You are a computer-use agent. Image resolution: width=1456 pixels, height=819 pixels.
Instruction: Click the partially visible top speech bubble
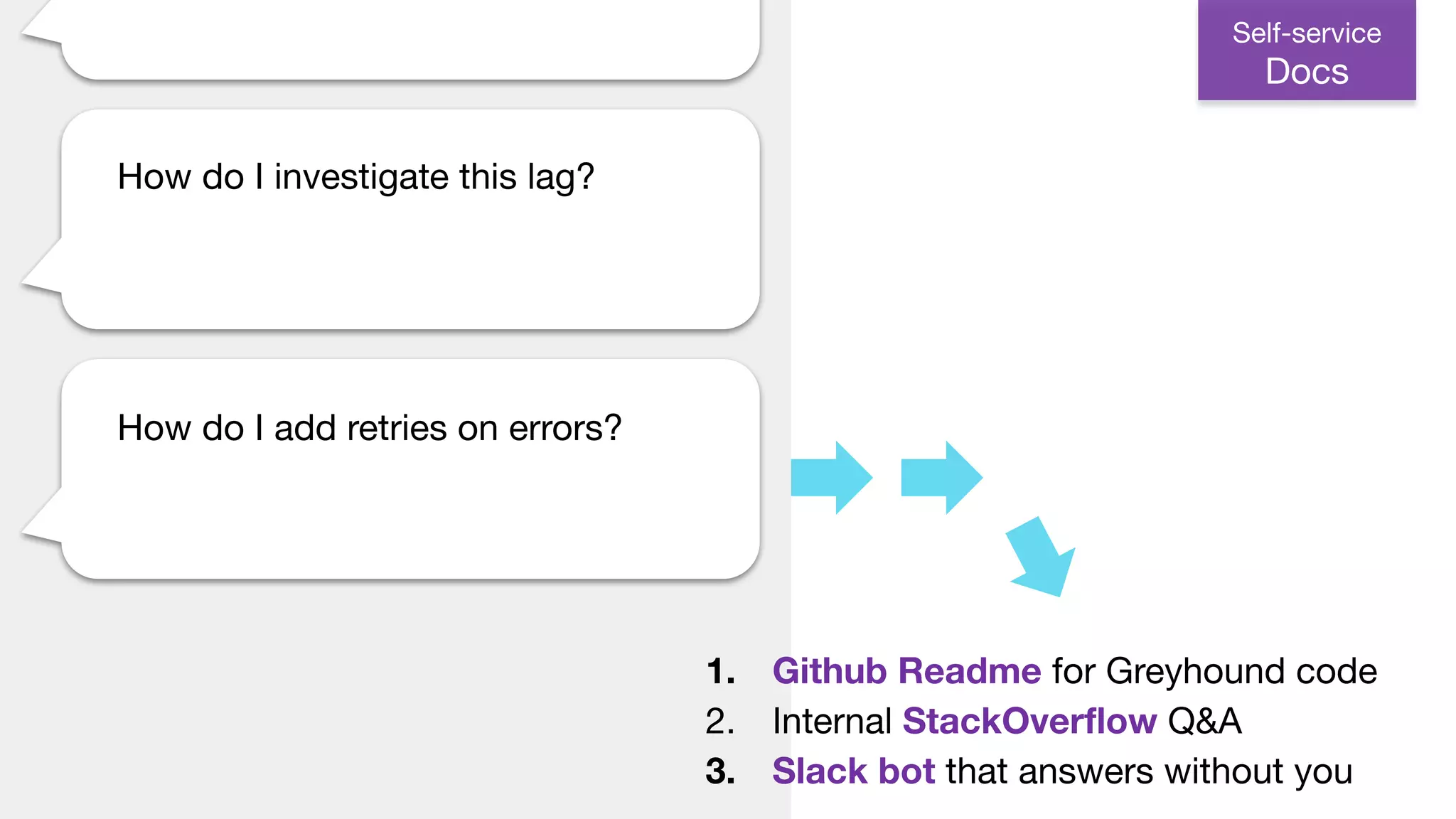tap(411, 39)
